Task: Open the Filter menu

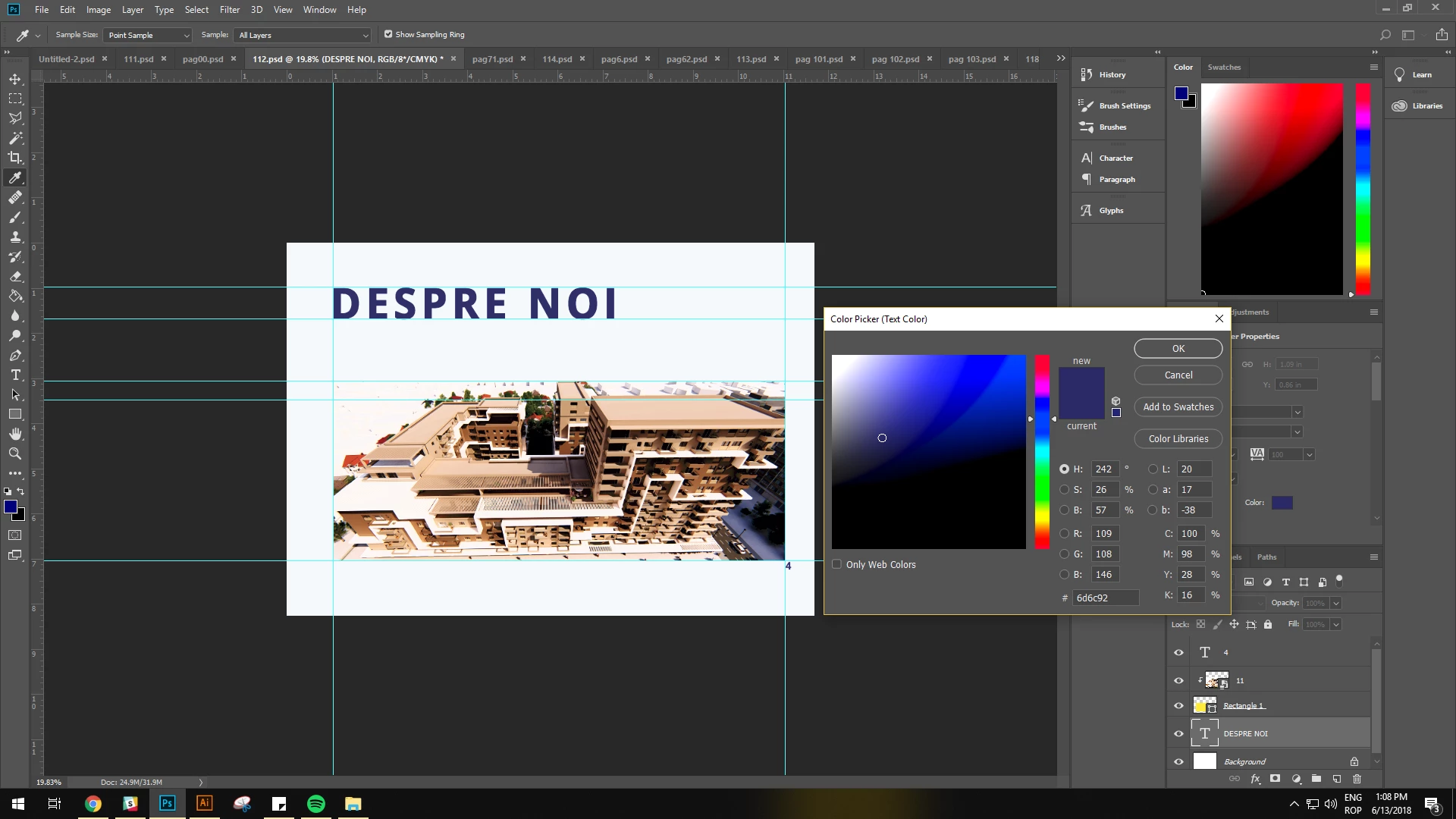Action: [229, 10]
